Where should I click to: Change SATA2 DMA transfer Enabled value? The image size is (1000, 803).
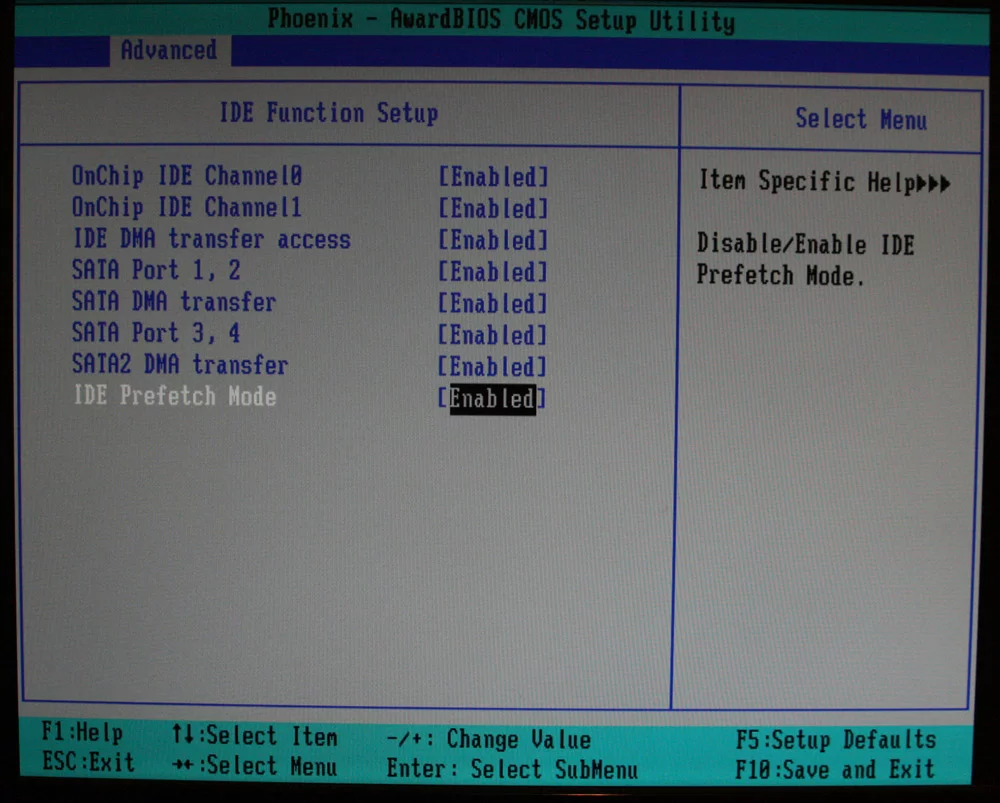coord(493,367)
